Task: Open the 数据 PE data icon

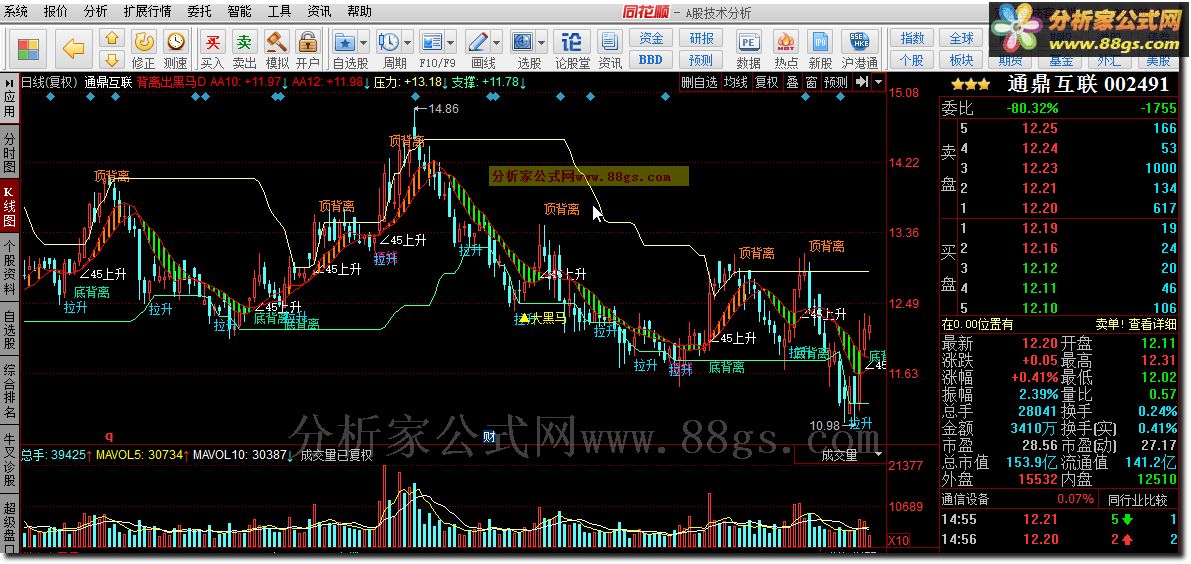Action: [748, 43]
